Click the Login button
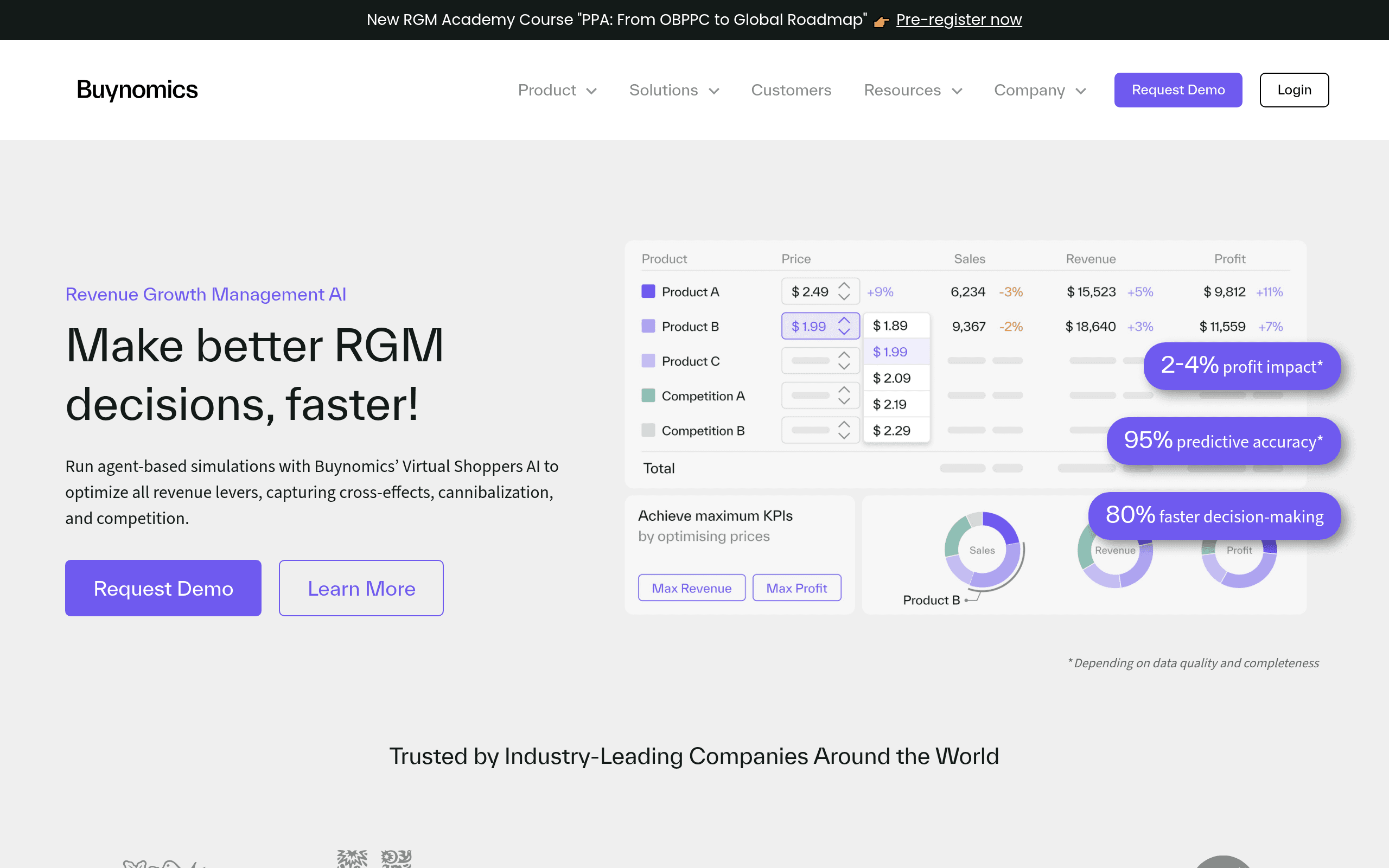 point(1294,90)
